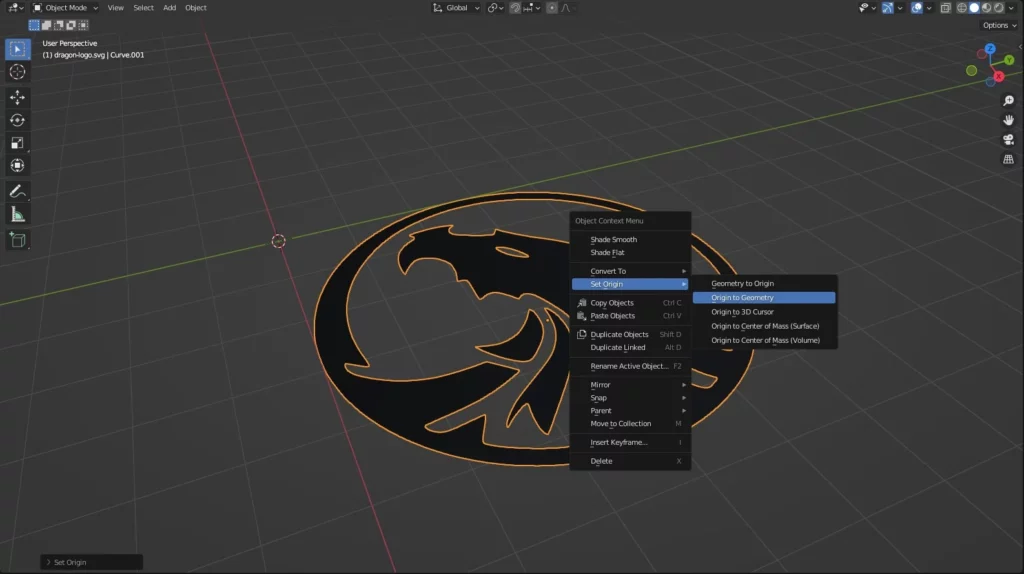Select extend selection mode icon
The height and width of the screenshot is (574, 1024).
(x=46, y=25)
